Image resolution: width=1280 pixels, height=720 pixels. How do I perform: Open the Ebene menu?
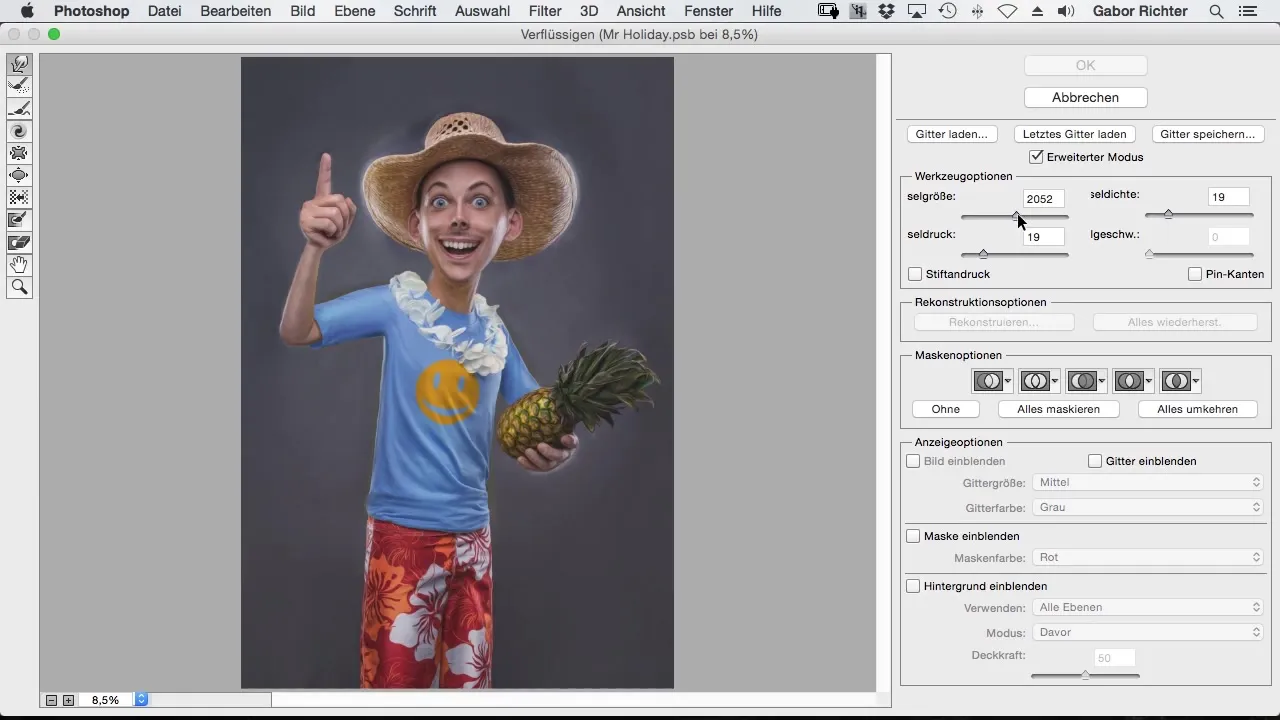click(355, 12)
